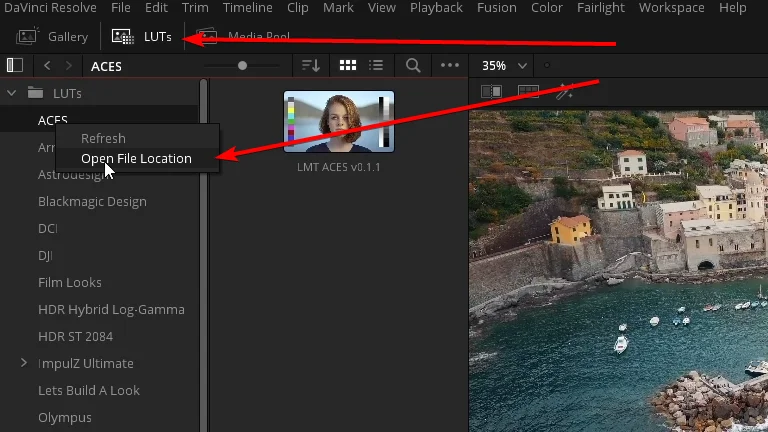
Task: Open the Color menu
Action: tap(547, 8)
